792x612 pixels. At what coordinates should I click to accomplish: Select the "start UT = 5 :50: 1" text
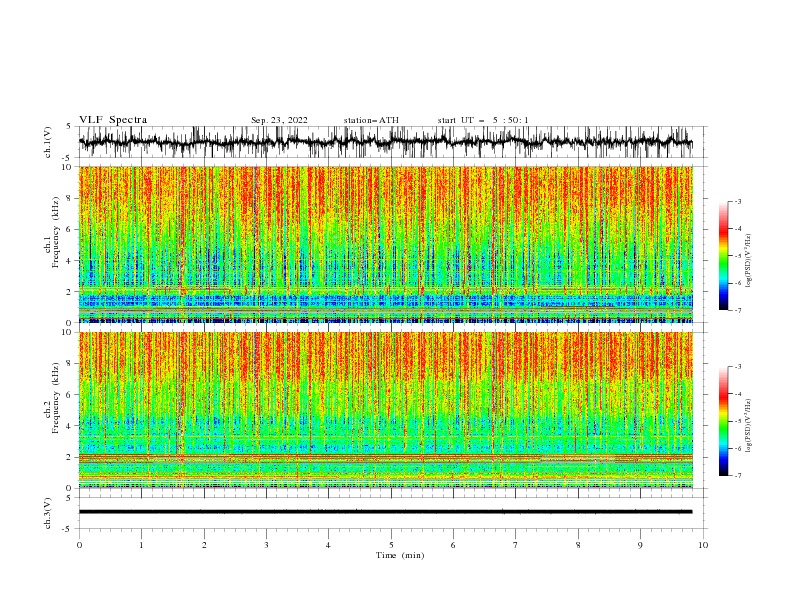[483, 120]
